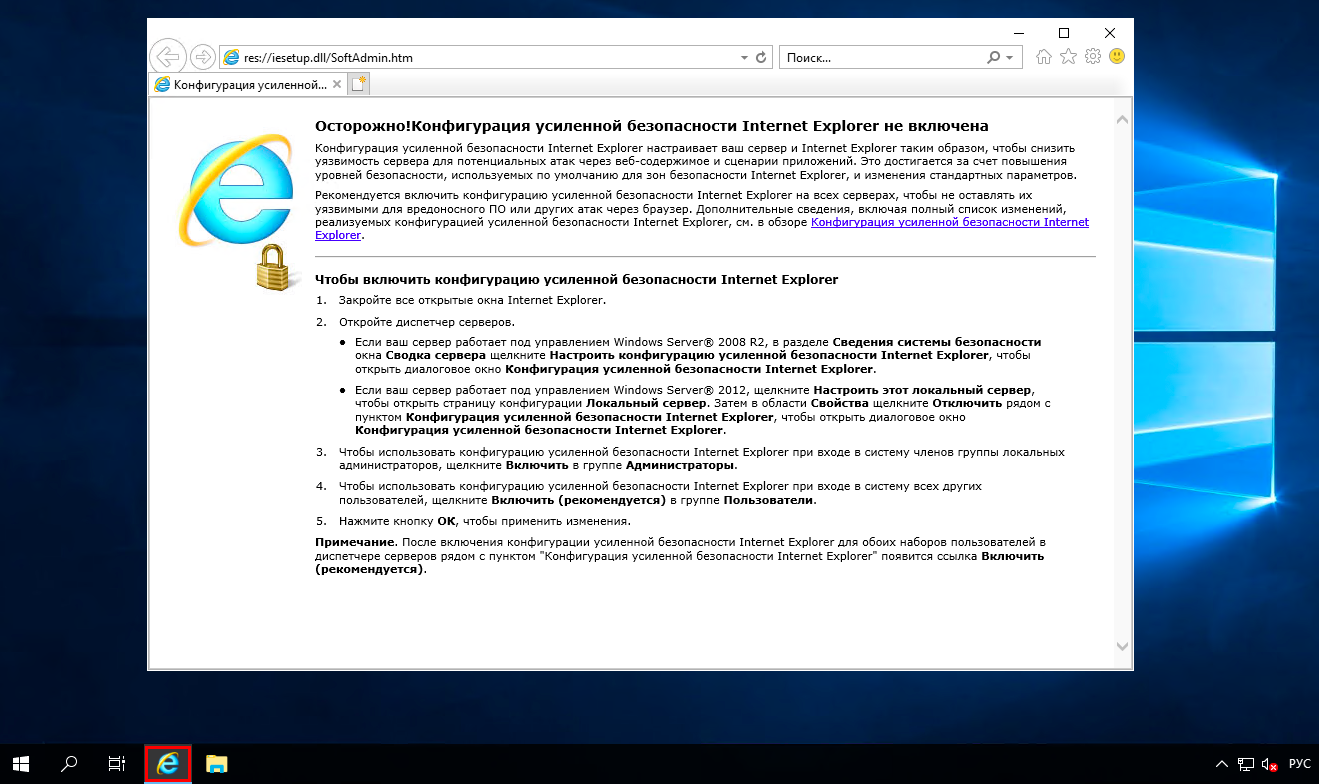Click into the Поиск... search box
The height and width of the screenshot is (784, 1319).
point(882,58)
